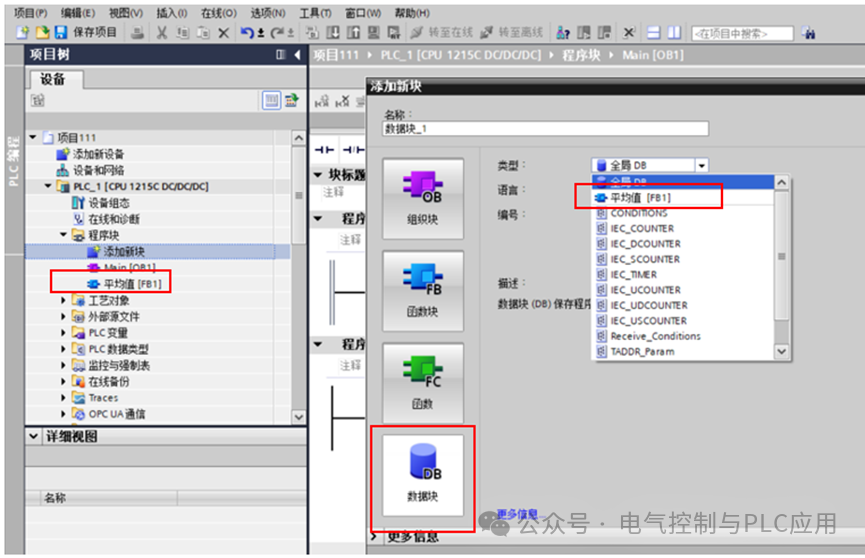Open the 工具(T) menu

(x=315, y=13)
